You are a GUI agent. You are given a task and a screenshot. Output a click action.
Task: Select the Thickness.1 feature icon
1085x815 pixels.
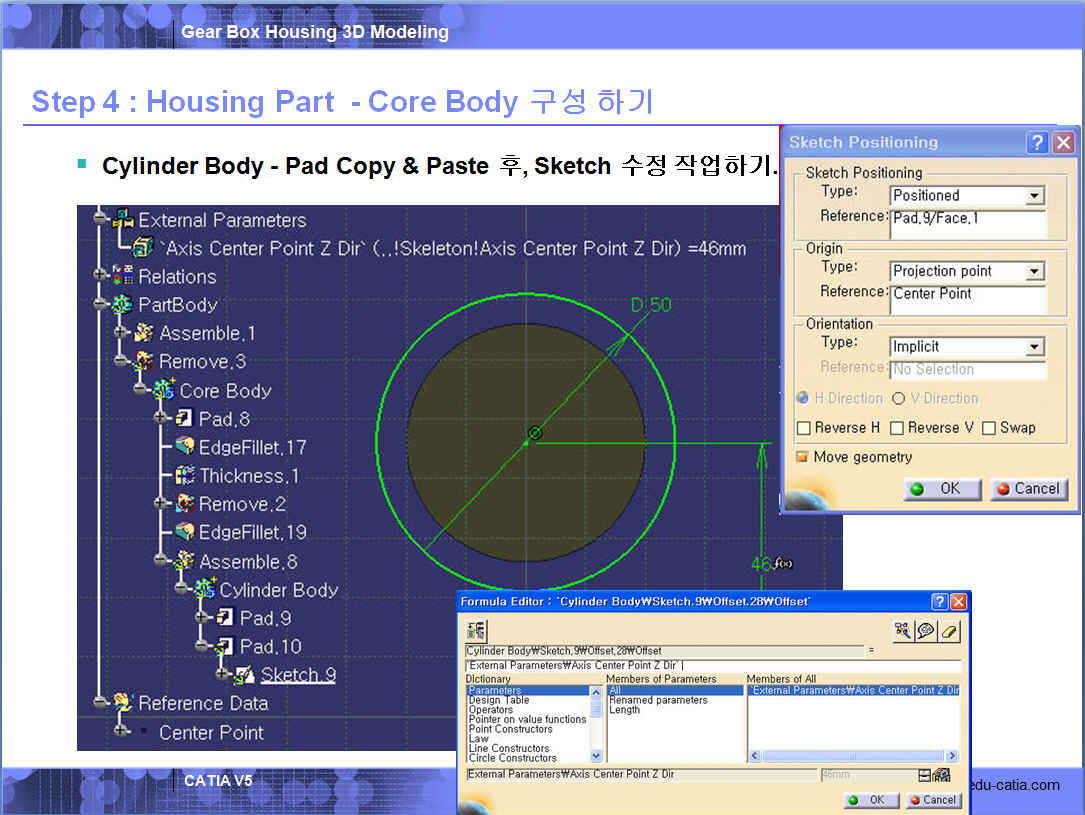[184, 476]
